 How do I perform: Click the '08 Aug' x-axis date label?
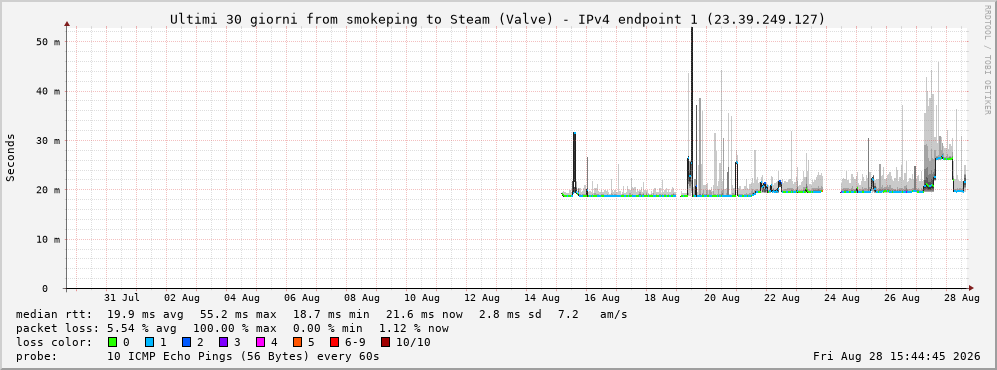[362, 298]
